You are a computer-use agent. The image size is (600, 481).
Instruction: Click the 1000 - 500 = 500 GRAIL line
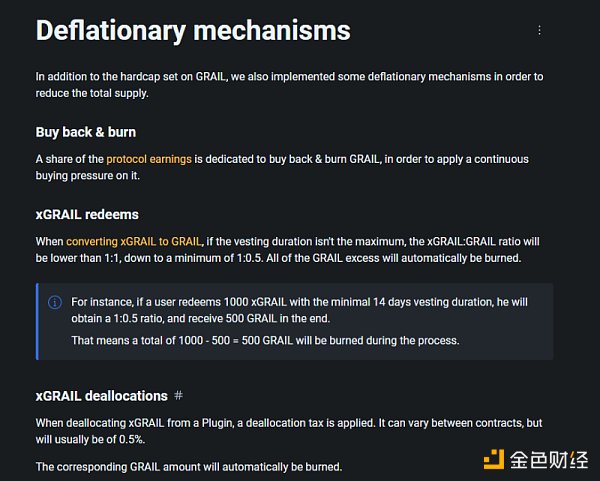pyautogui.click(x=265, y=340)
